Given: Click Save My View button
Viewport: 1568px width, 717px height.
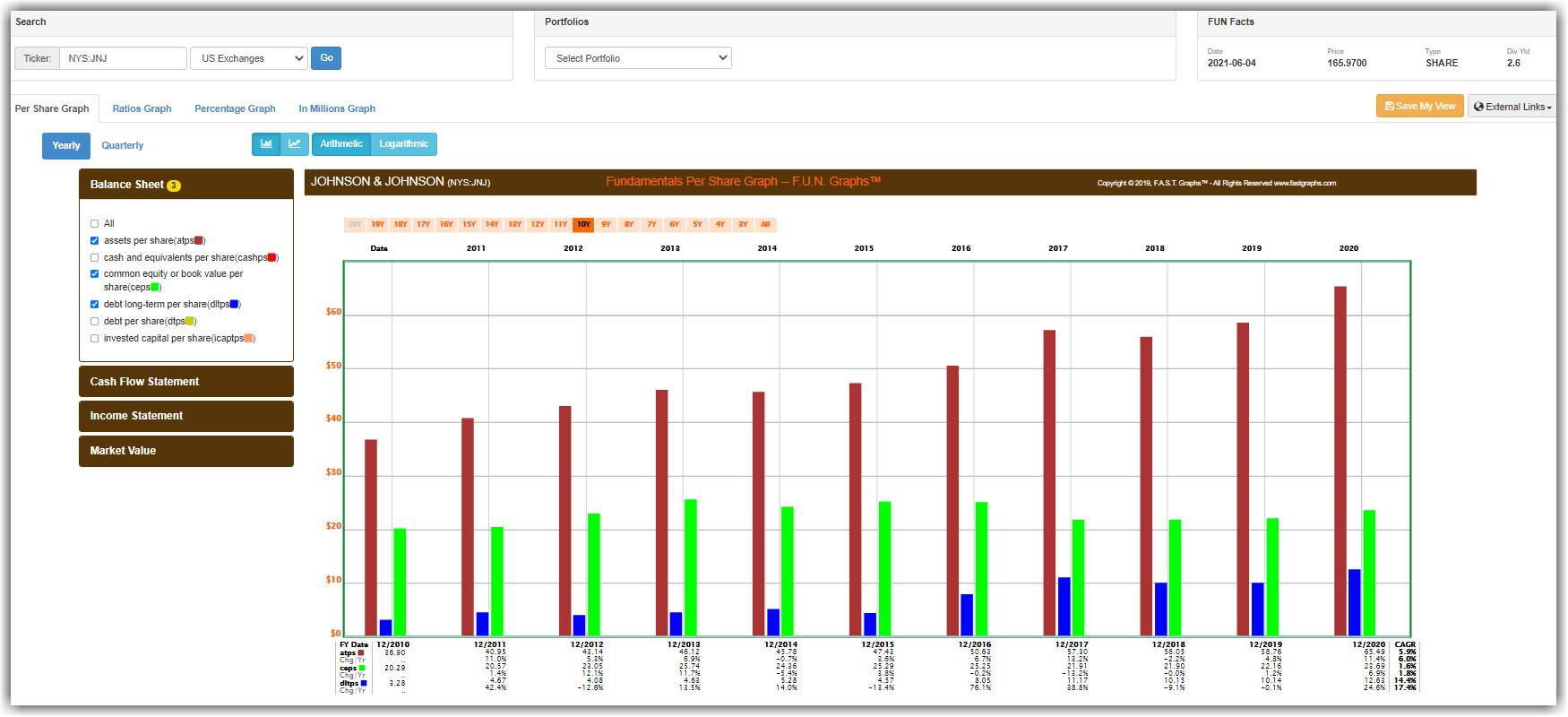Looking at the screenshot, I should (1419, 106).
